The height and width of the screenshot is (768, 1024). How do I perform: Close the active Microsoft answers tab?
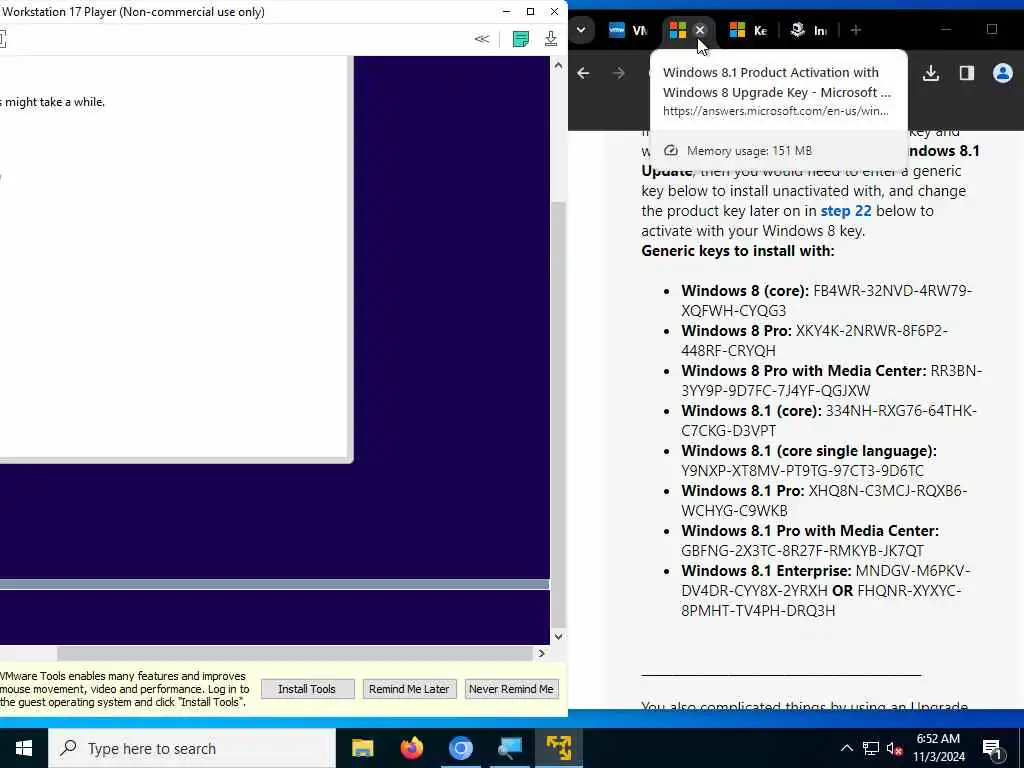pos(700,30)
